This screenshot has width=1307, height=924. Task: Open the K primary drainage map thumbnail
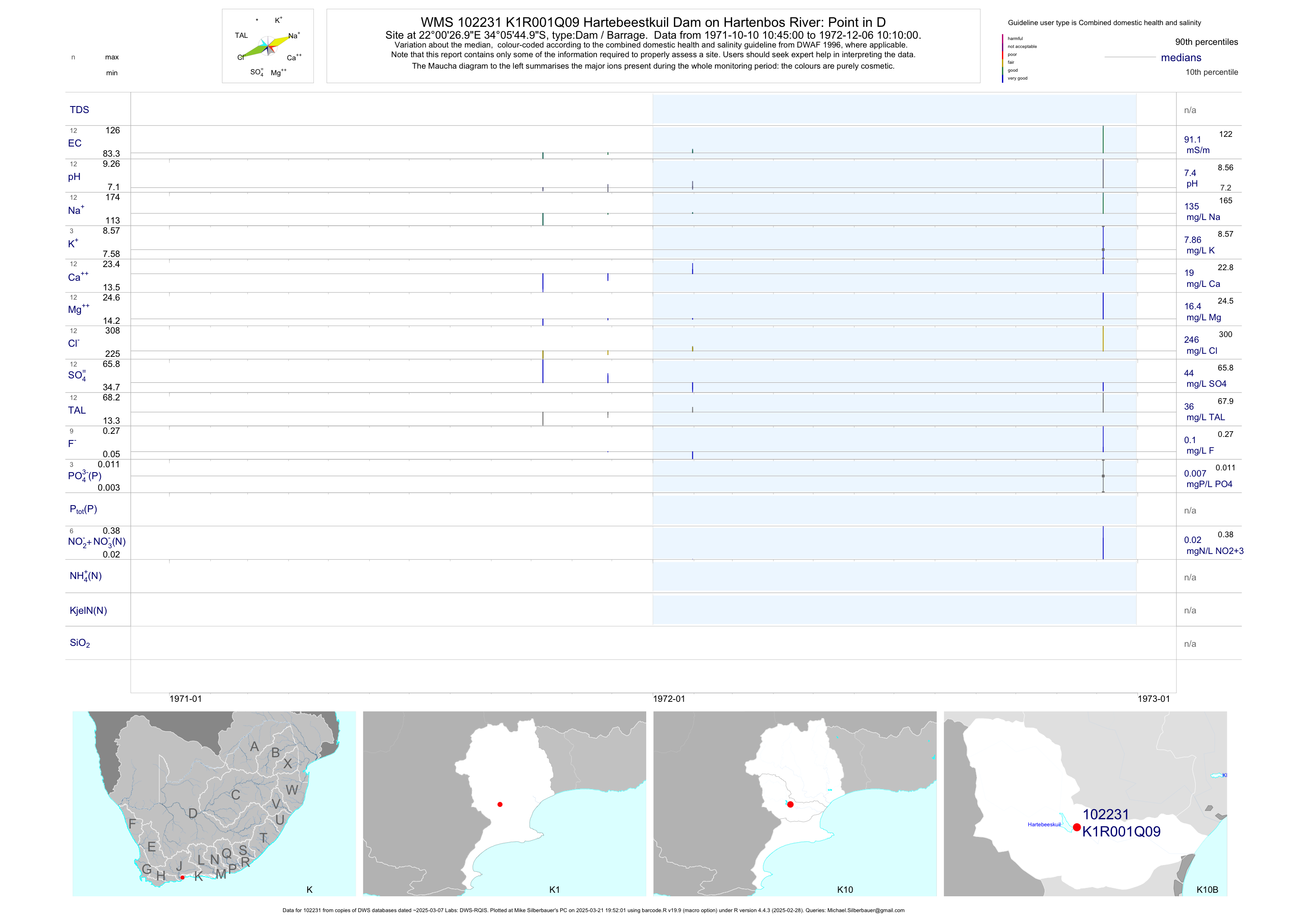(214, 803)
